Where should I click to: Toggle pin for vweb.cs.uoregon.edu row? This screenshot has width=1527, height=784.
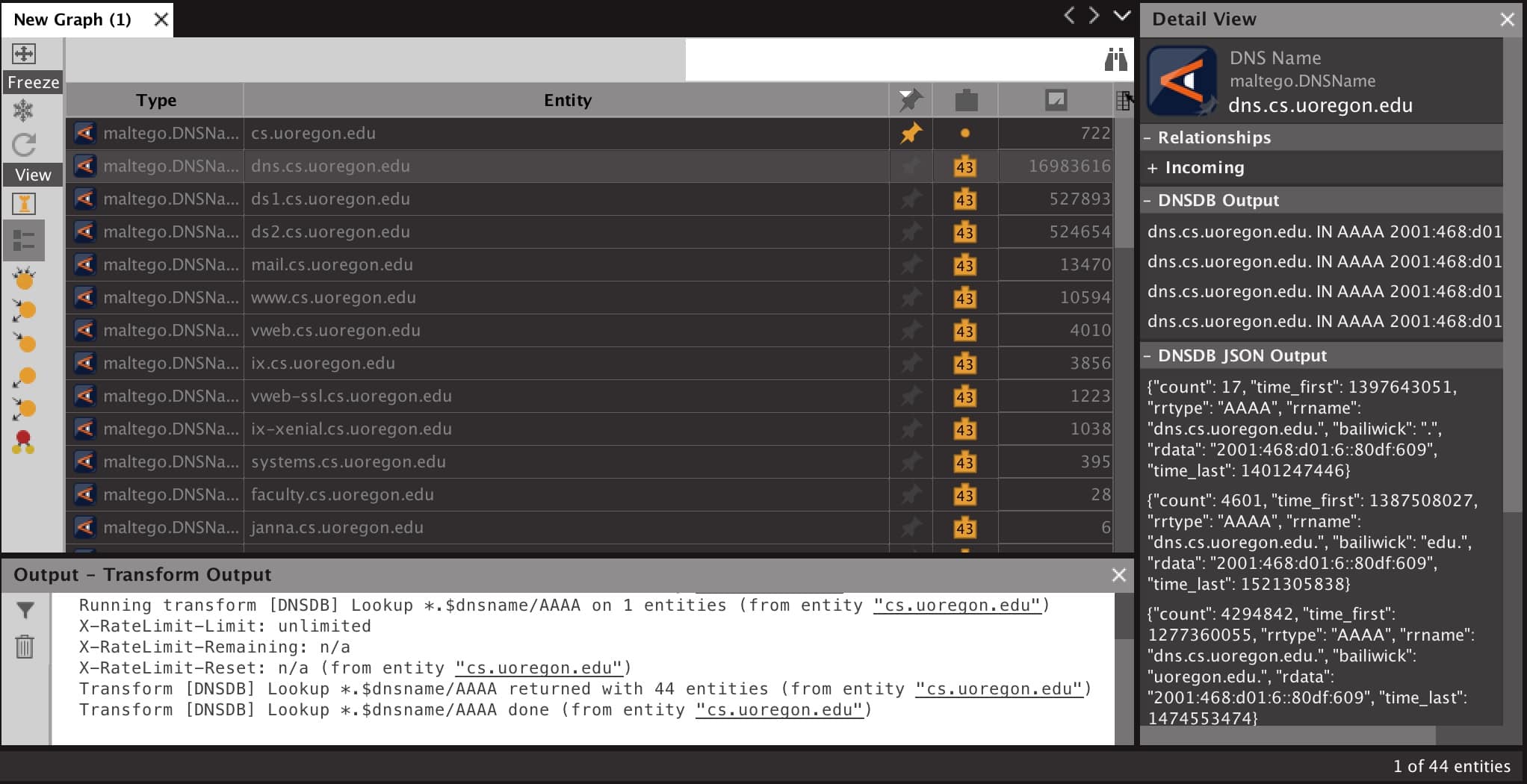911,330
